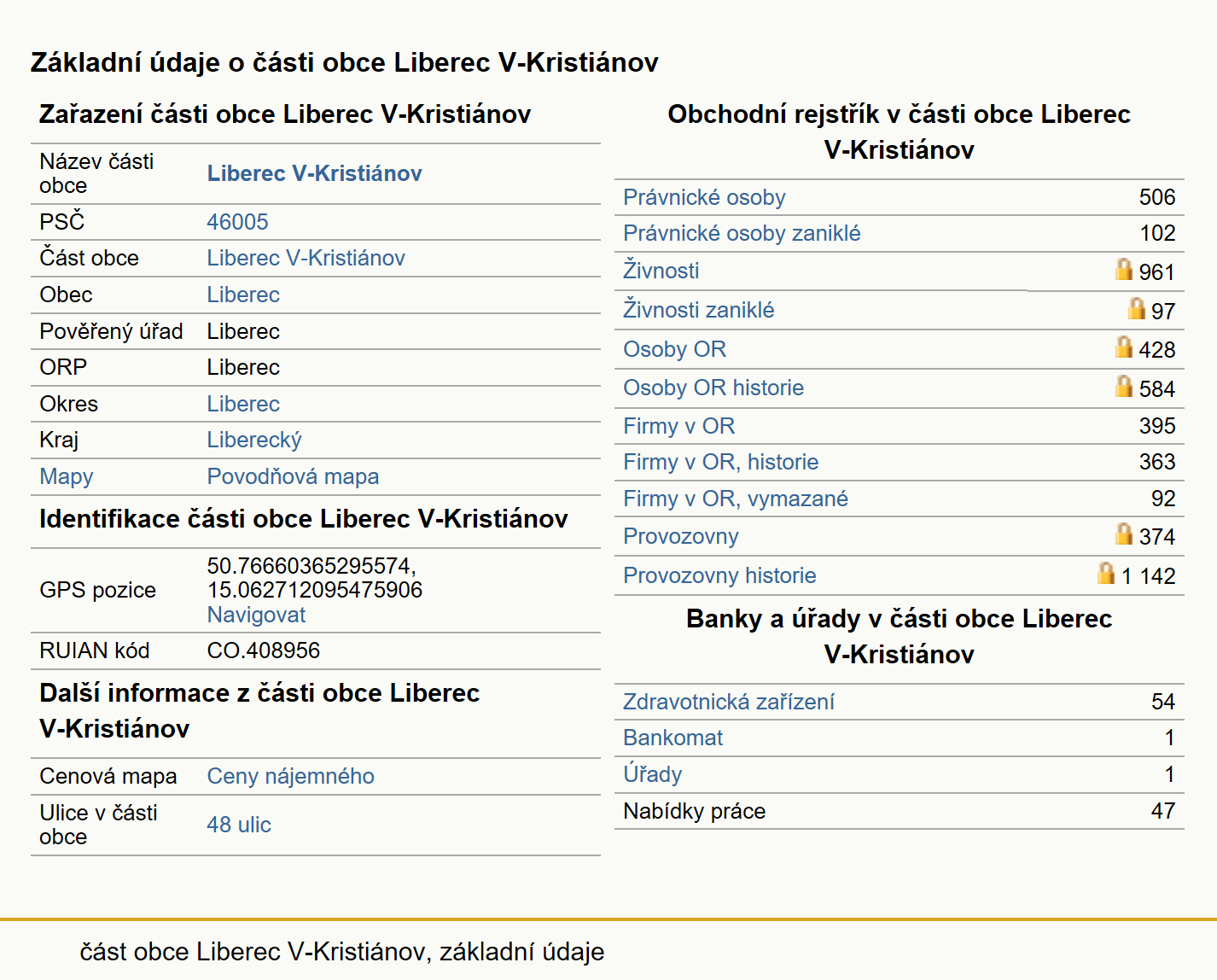
Task: Open the Firmy v OR link
Action: point(678,426)
